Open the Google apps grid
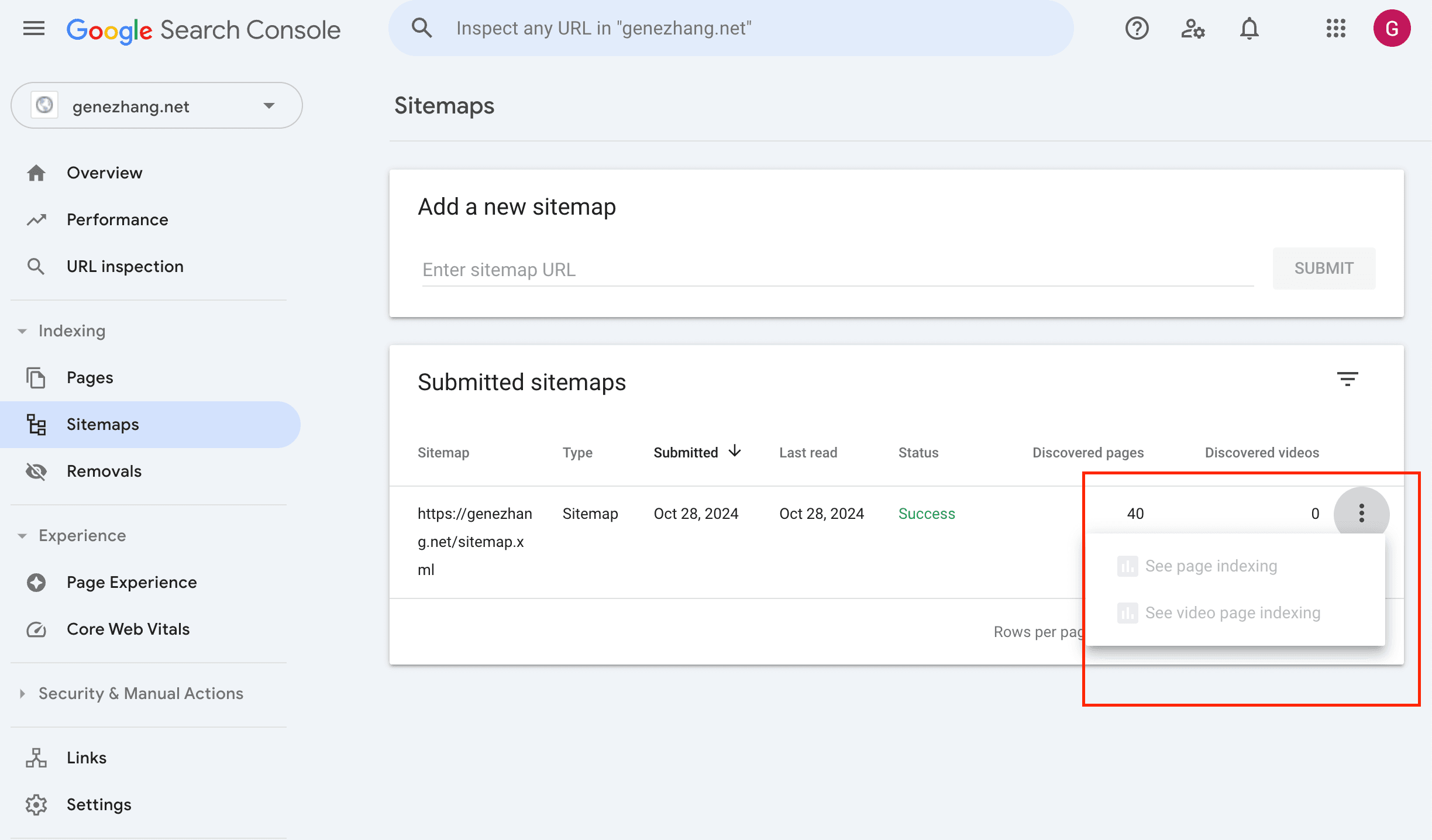 1335,28
